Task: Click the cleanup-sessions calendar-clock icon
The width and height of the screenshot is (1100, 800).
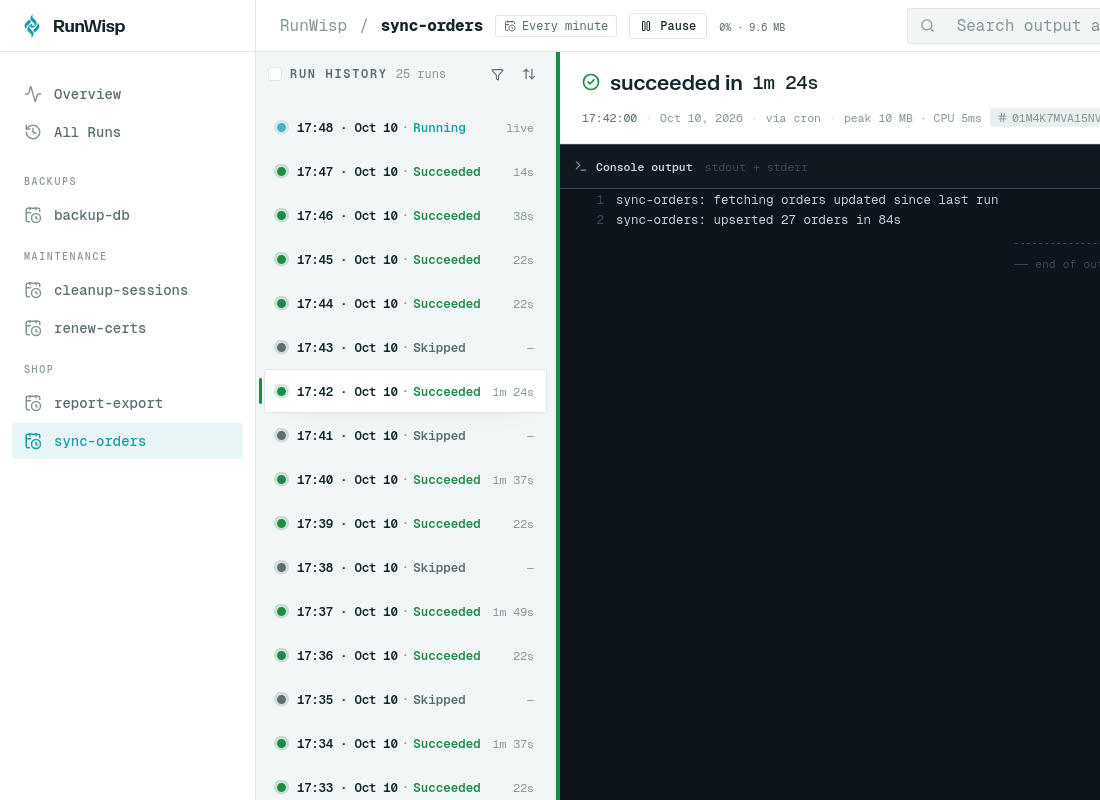Action: [x=33, y=291]
